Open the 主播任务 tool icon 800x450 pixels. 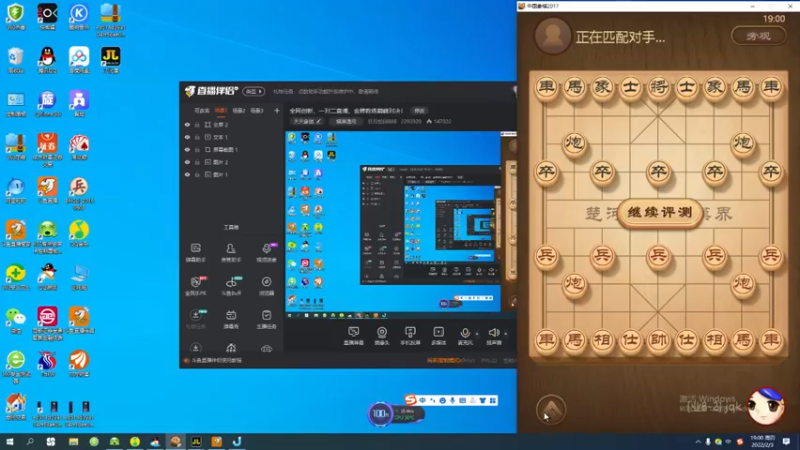click(266, 319)
